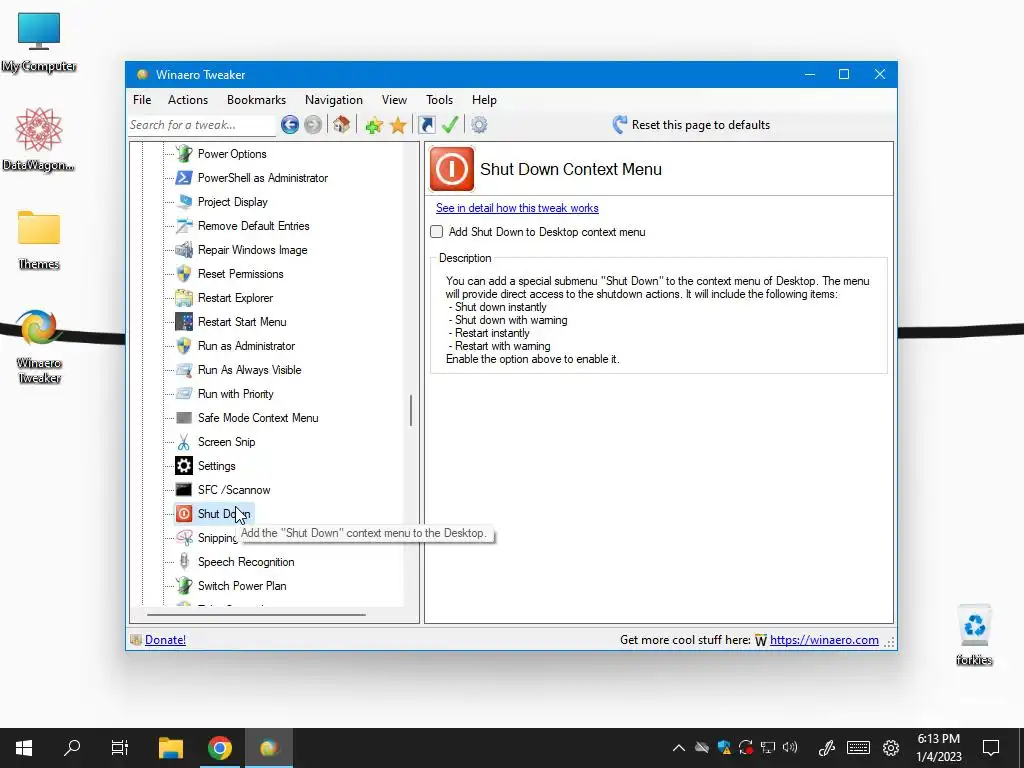Select My Computer desktop icon

pos(39,43)
